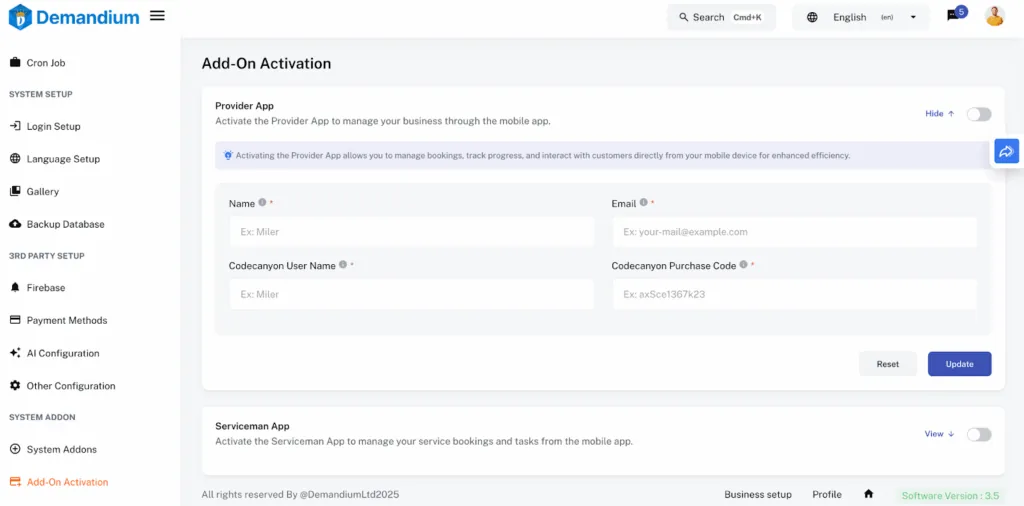Click the Gallery icon in sidebar
This screenshot has width=1024, height=506.
click(x=15, y=191)
